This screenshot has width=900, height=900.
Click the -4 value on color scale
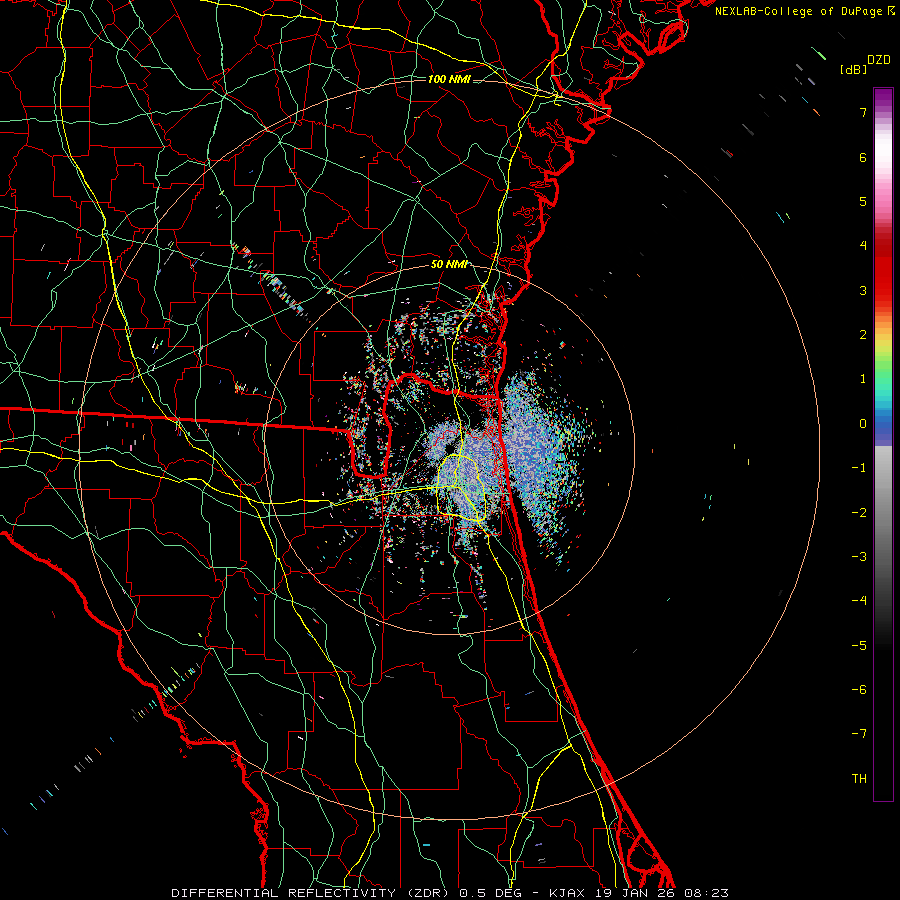[859, 601]
